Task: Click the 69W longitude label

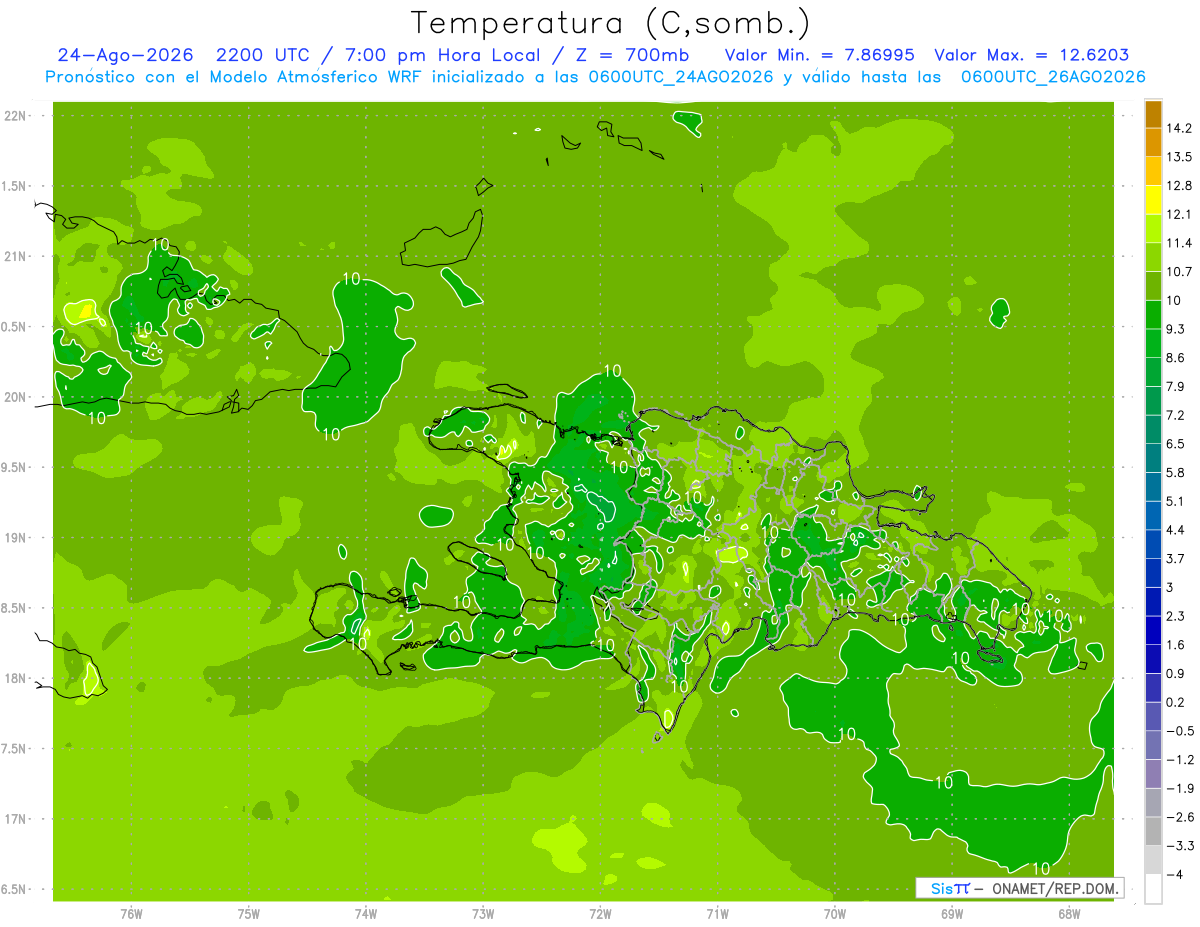Action: [951, 914]
